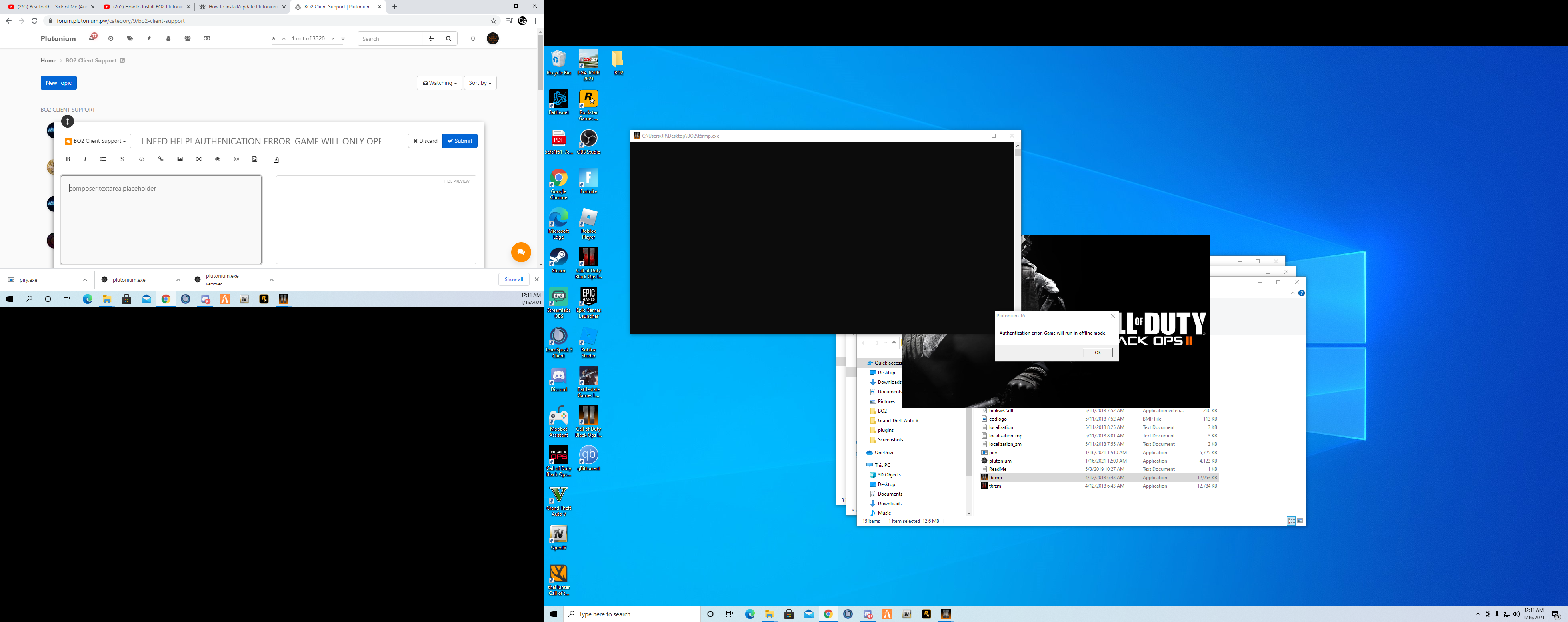Submit the new topic
1568x622 pixels.
[460, 140]
